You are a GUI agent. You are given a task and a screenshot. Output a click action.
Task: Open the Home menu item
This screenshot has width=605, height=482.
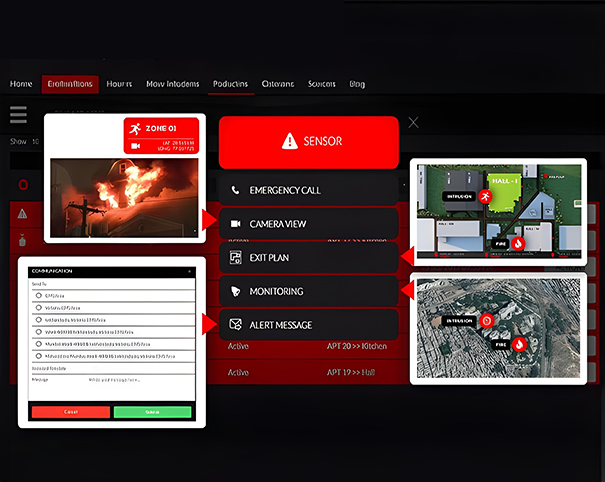[x=21, y=84]
